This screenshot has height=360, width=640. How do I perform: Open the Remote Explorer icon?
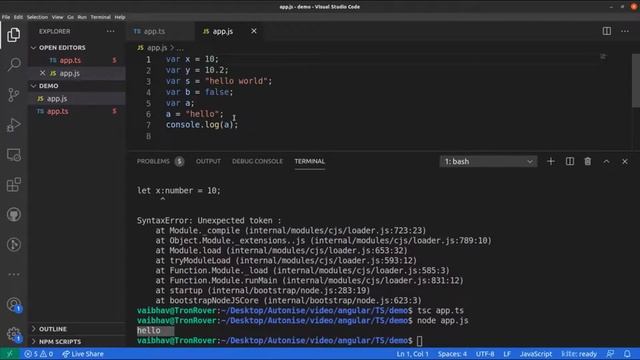(x=13, y=155)
